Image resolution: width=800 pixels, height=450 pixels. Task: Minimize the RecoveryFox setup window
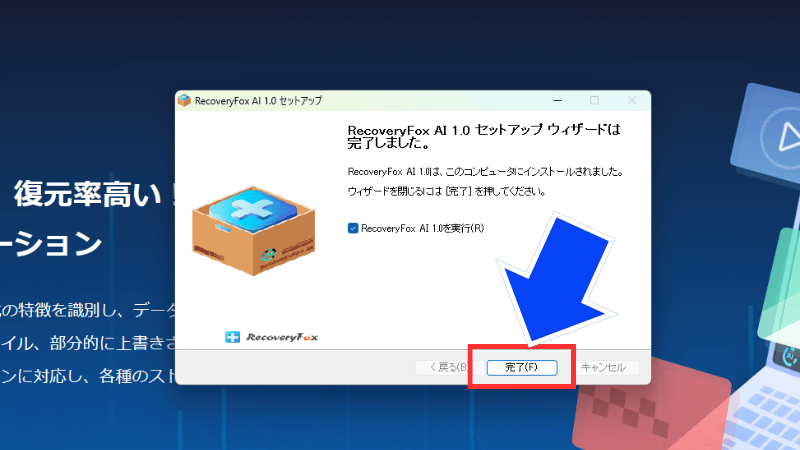click(x=558, y=101)
